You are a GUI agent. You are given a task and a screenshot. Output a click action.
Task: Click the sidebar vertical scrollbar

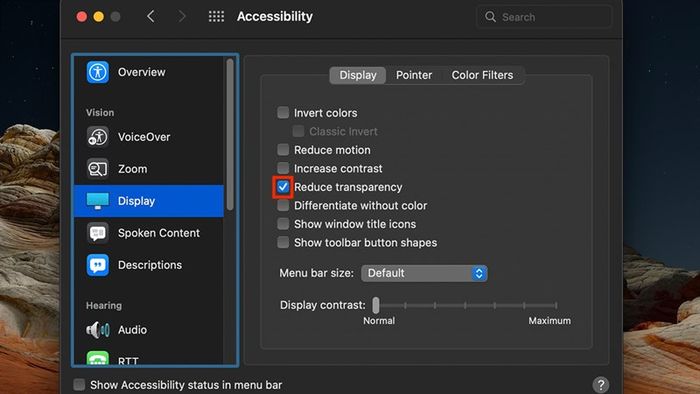(x=230, y=134)
